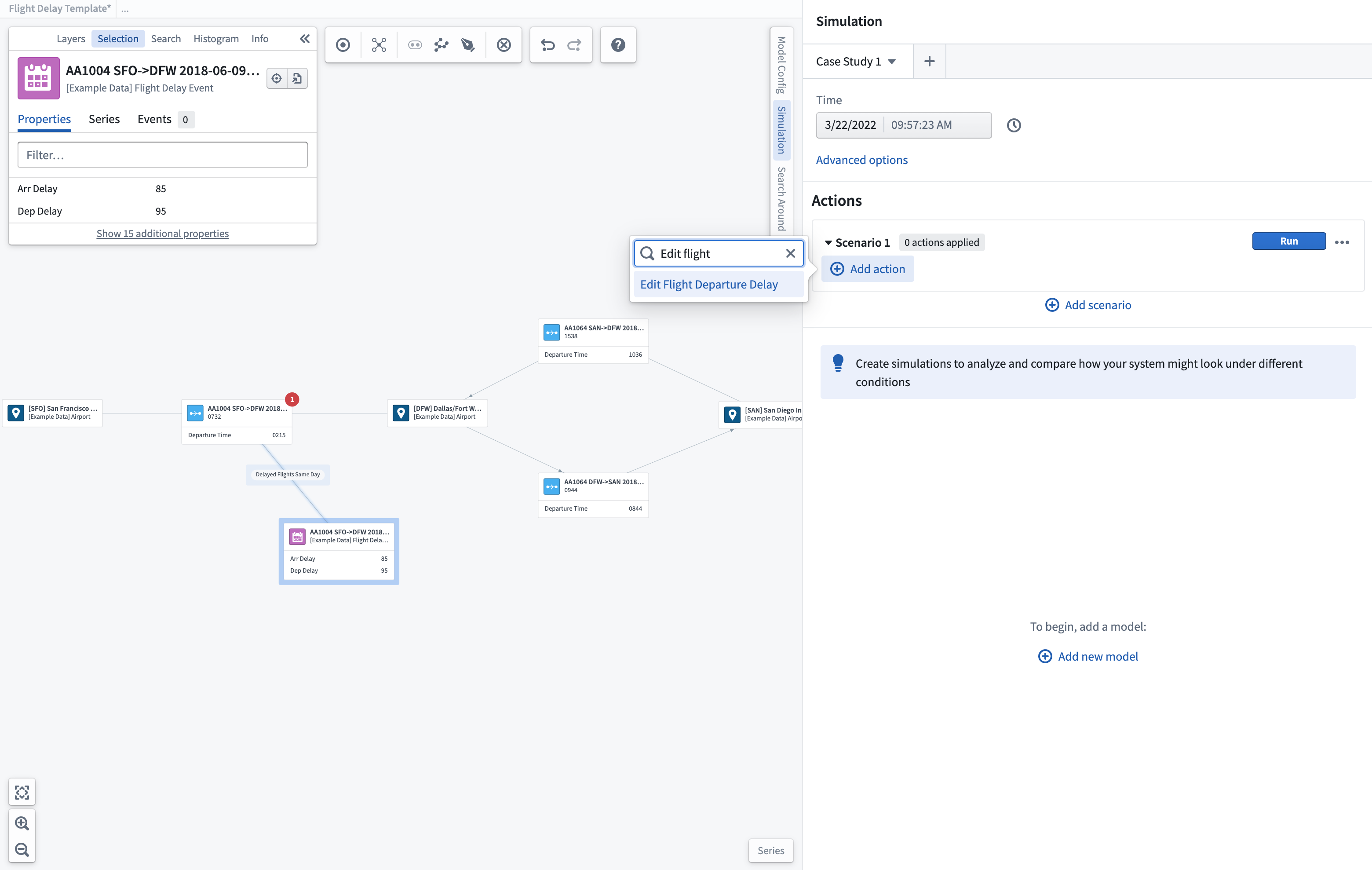The image size is (1372, 870).
Task: Click the clock icon next to time field
Action: [1014, 125]
